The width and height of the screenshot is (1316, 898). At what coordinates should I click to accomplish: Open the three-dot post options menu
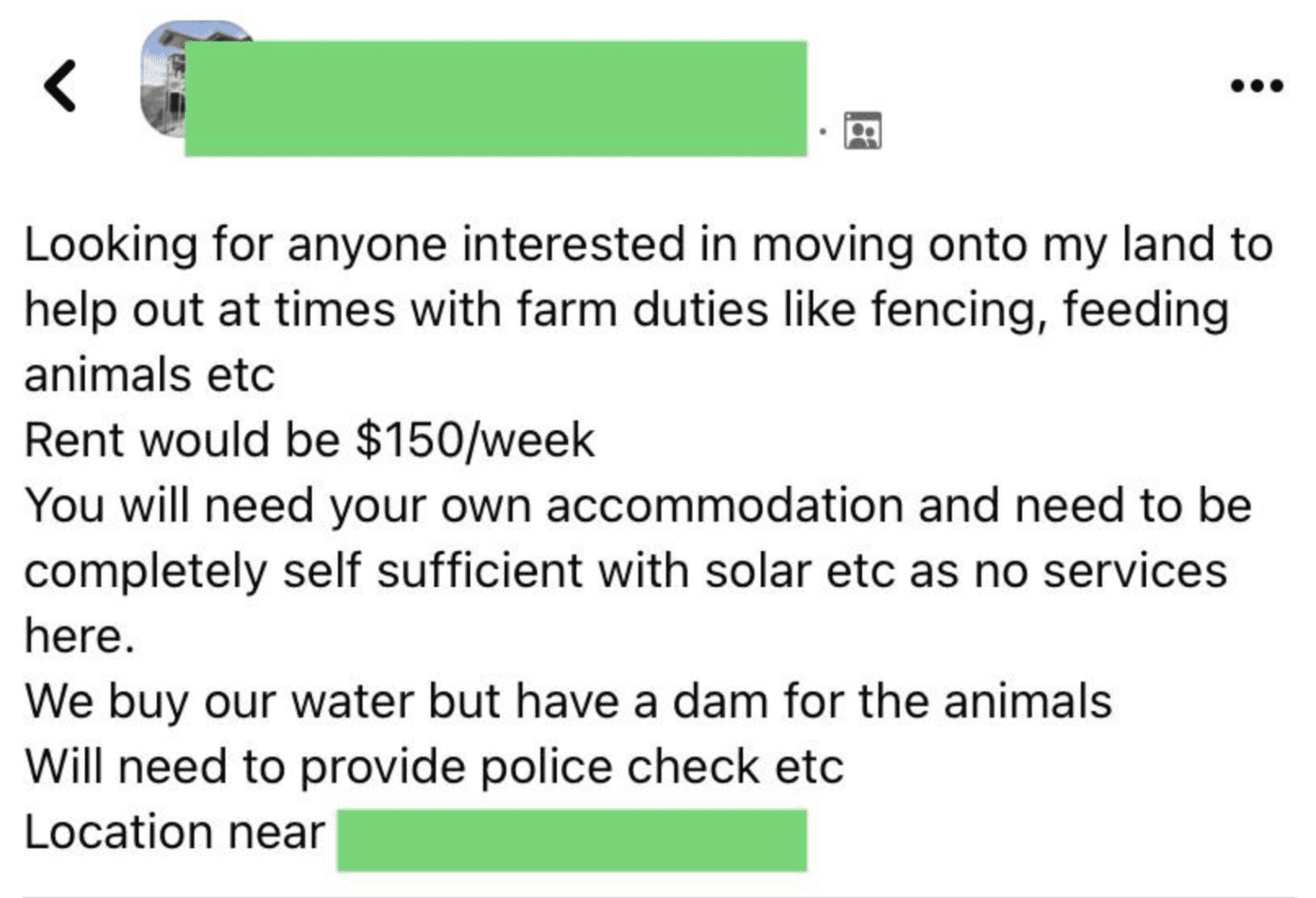tap(1256, 86)
